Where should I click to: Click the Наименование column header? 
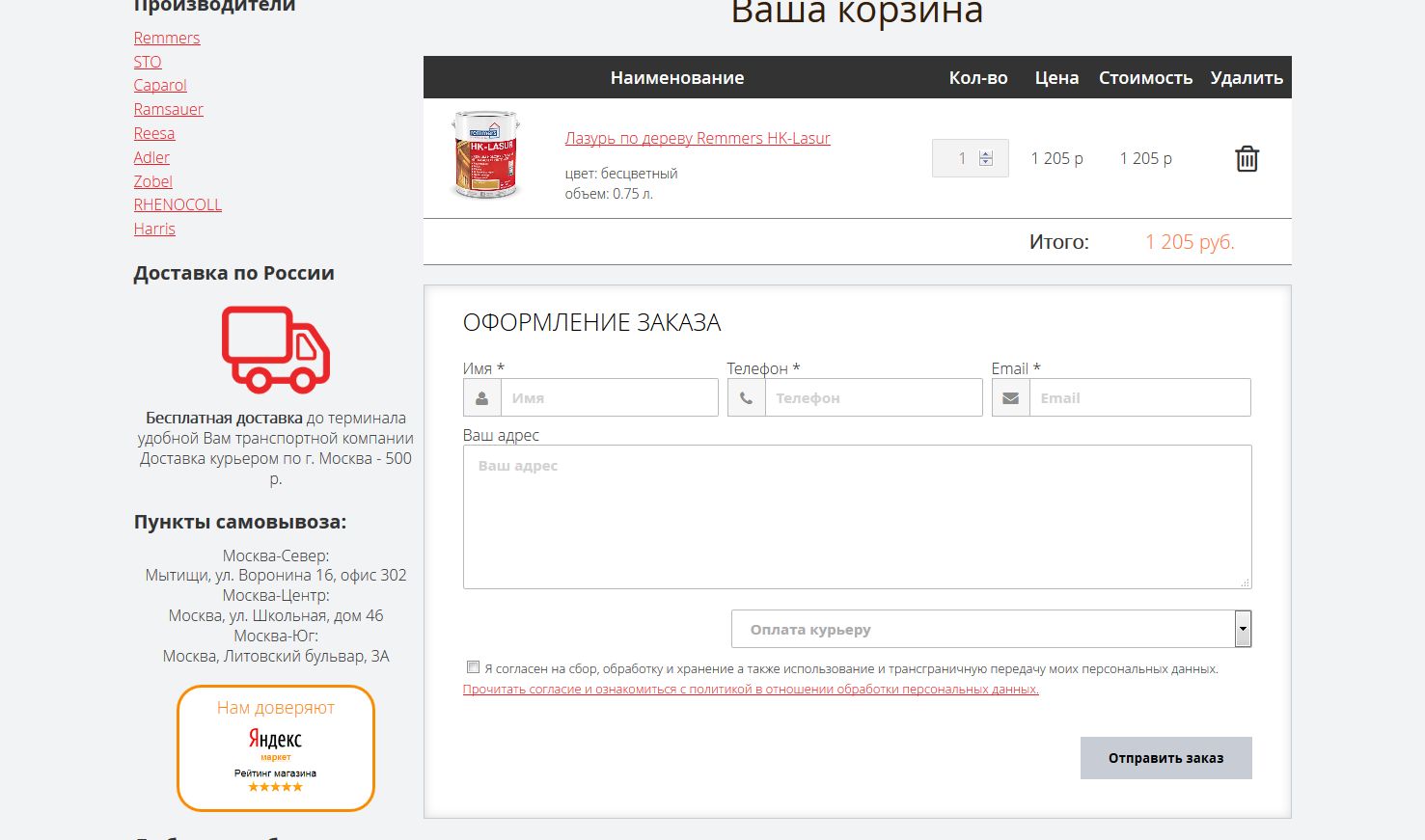[677, 78]
